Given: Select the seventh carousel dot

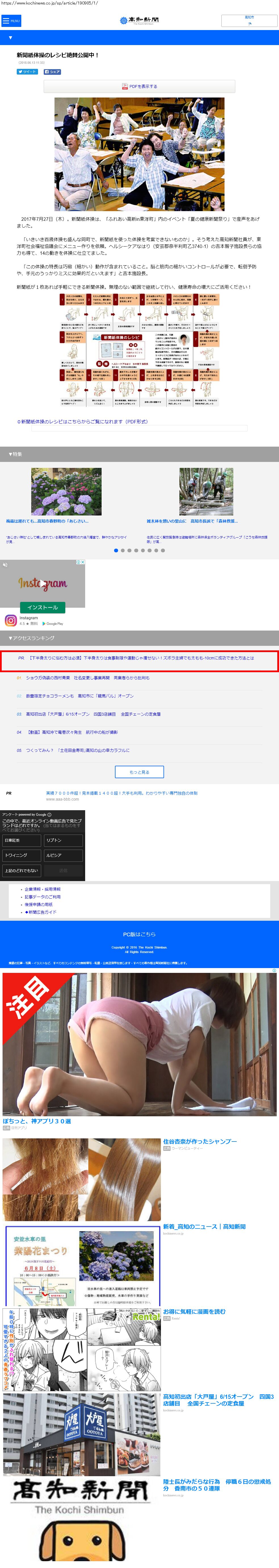Looking at the screenshot, I should 156,550.
